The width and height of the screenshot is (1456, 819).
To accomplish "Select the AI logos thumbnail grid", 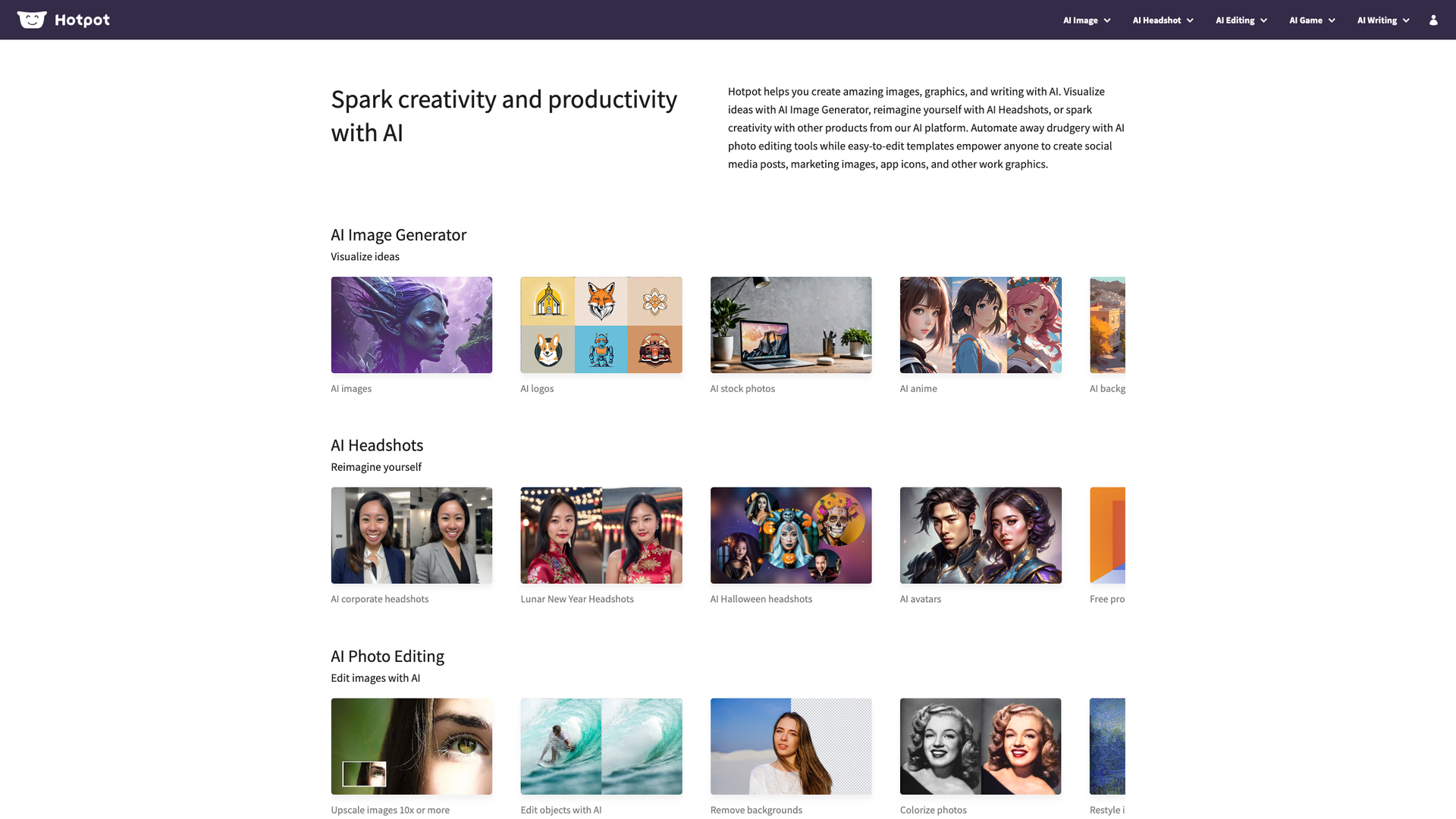I will coord(601,325).
